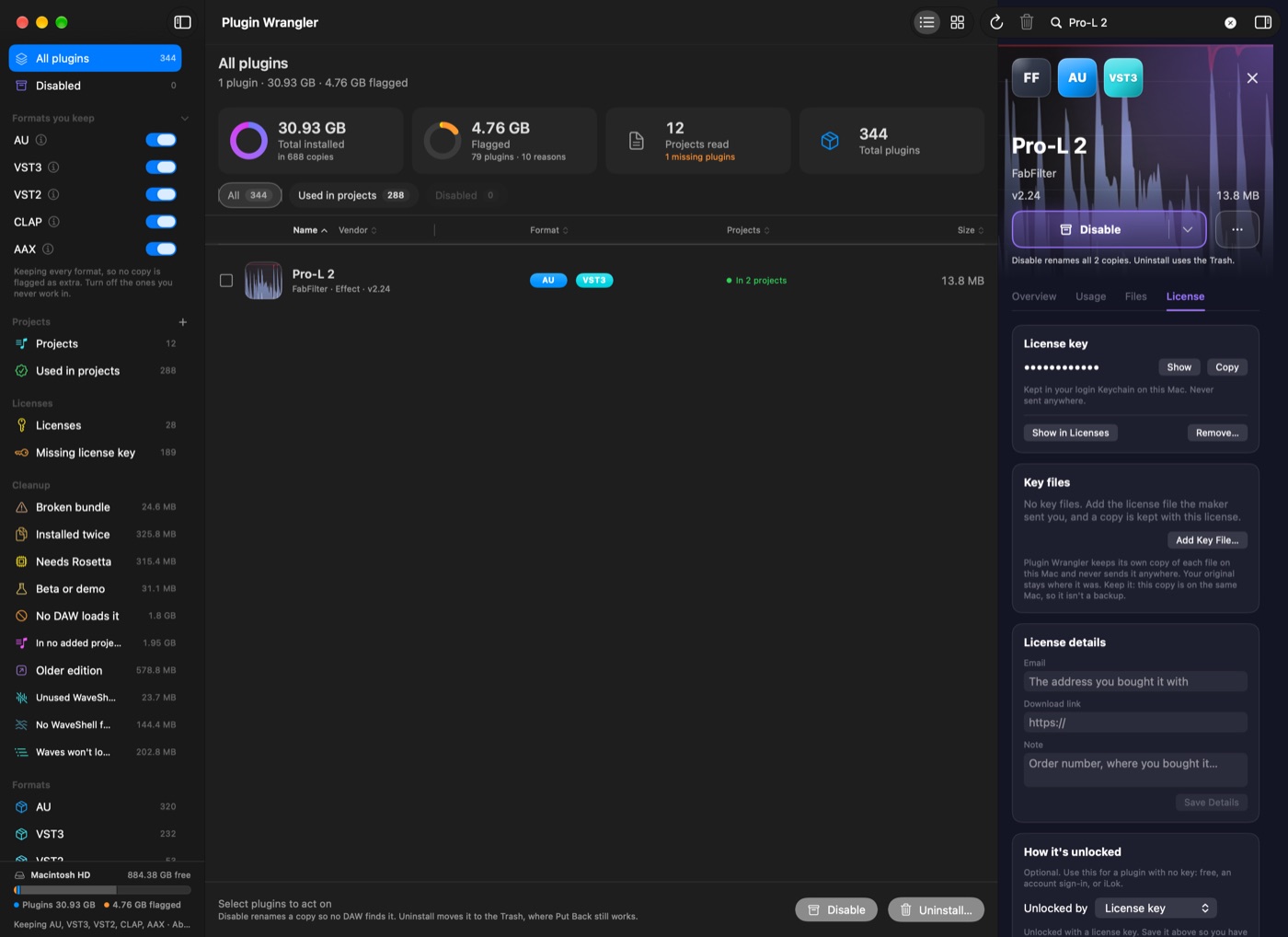Screen dimensions: 1288x937
Task: Open the Disable button dropdown arrow
Action: pos(1188,229)
